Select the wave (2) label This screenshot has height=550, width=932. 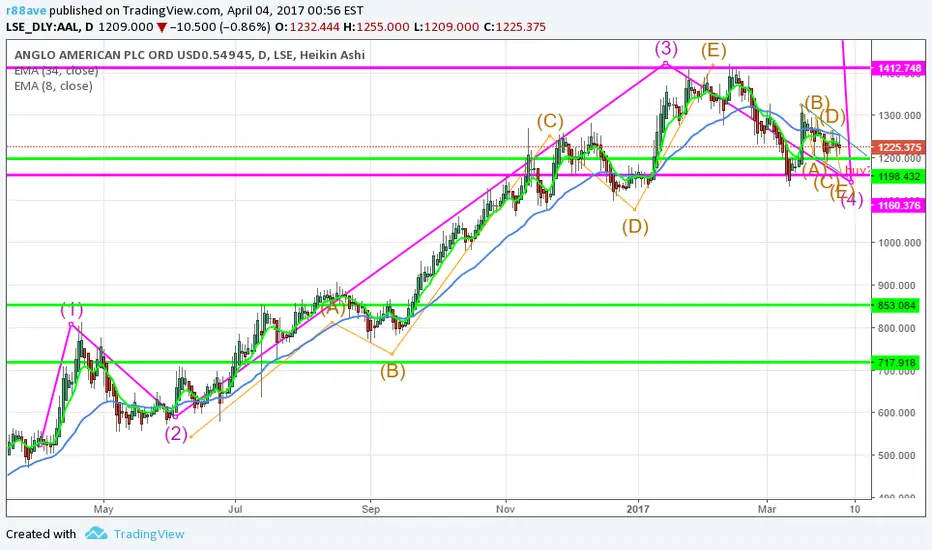pyautogui.click(x=176, y=433)
